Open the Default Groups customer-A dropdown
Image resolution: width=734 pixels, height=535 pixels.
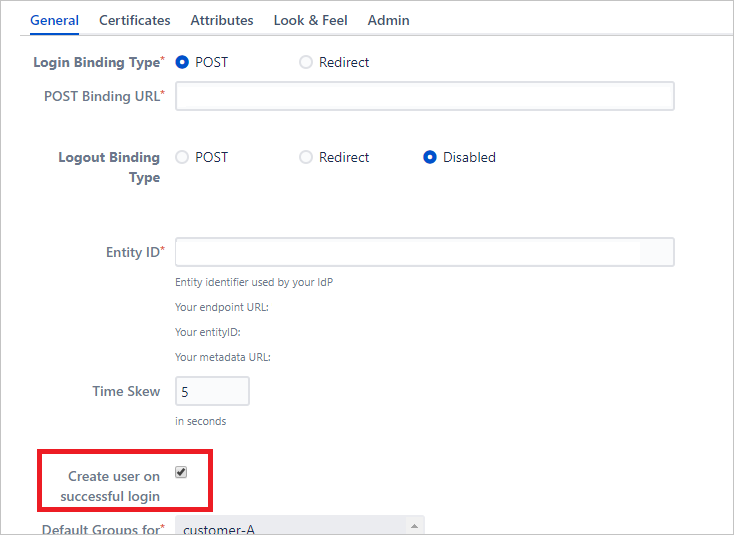tap(300, 526)
